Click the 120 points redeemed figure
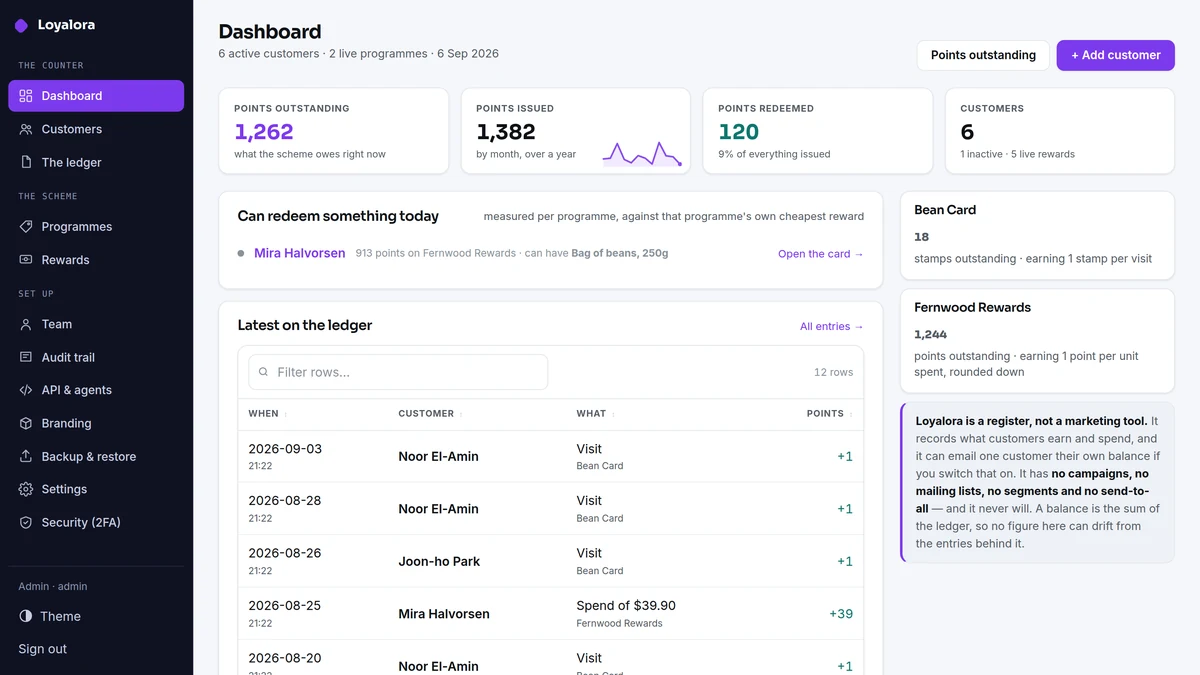Viewport: 1200px width, 675px height. 739,132
